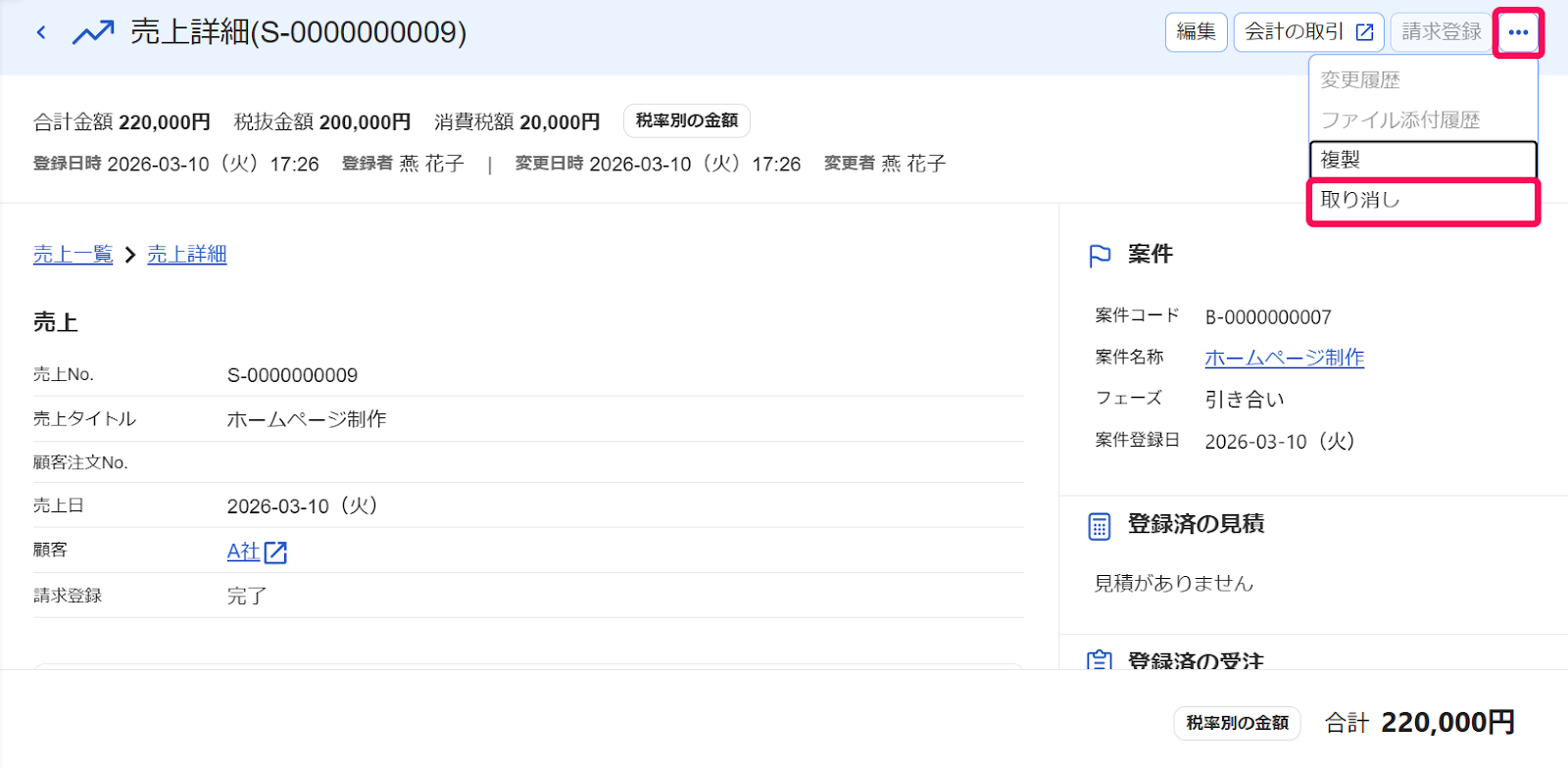Image resolution: width=1568 pixels, height=768 pixels.
Task: Choose 複製 from the dropdown menu
Action: (x=1423, y=160)
